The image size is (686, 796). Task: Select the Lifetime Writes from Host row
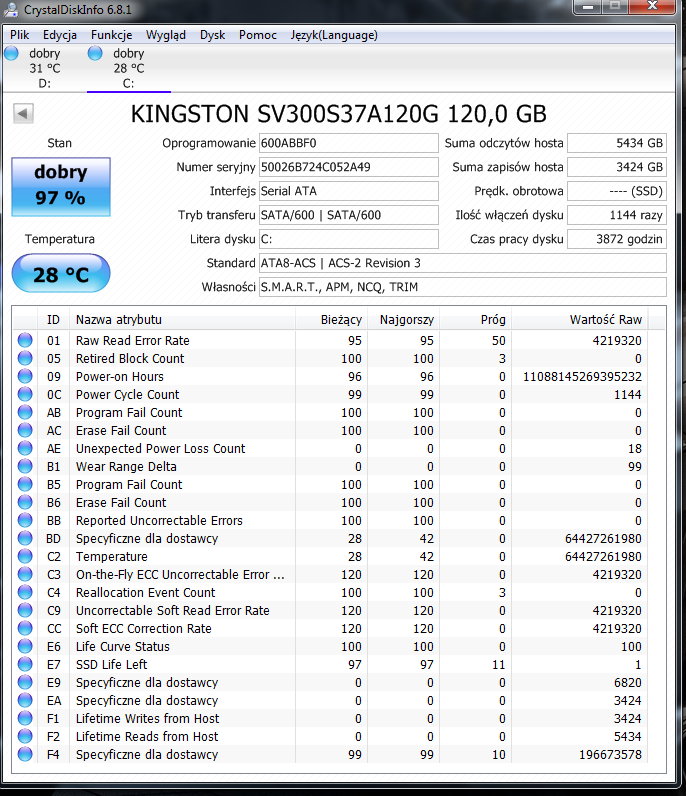tap(331, 718)
